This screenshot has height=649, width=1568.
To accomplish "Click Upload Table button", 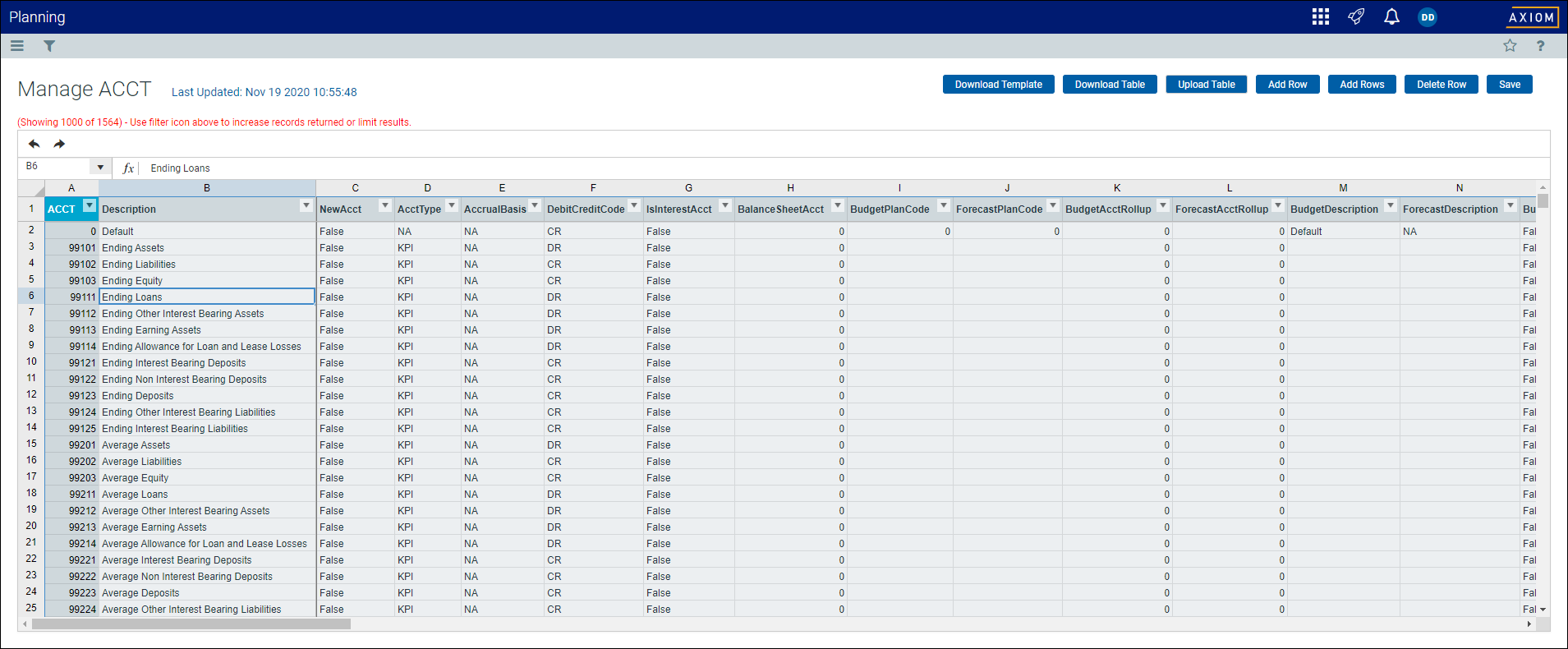I will pos(1206,85).
